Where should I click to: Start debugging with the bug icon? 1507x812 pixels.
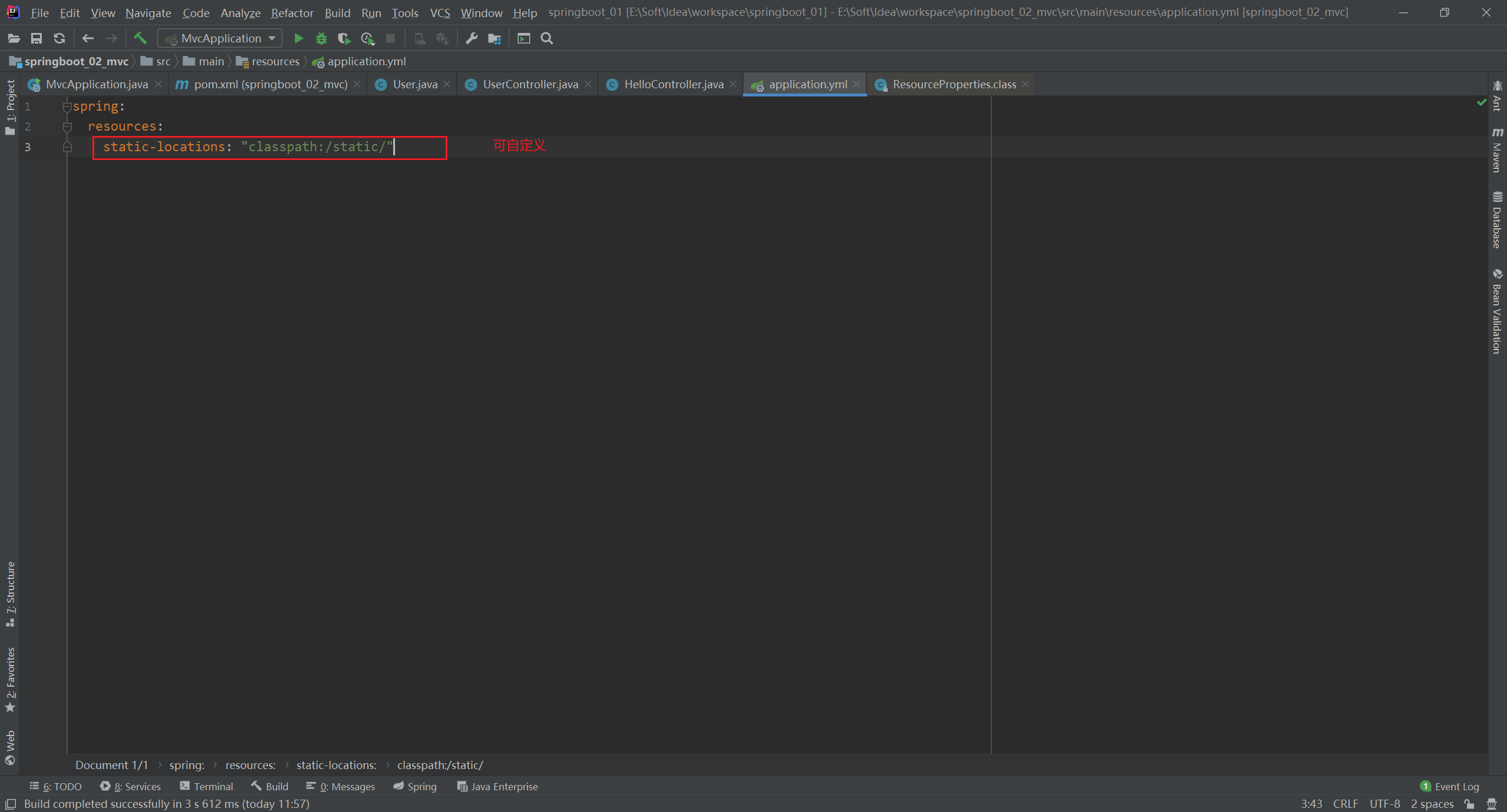321,38
